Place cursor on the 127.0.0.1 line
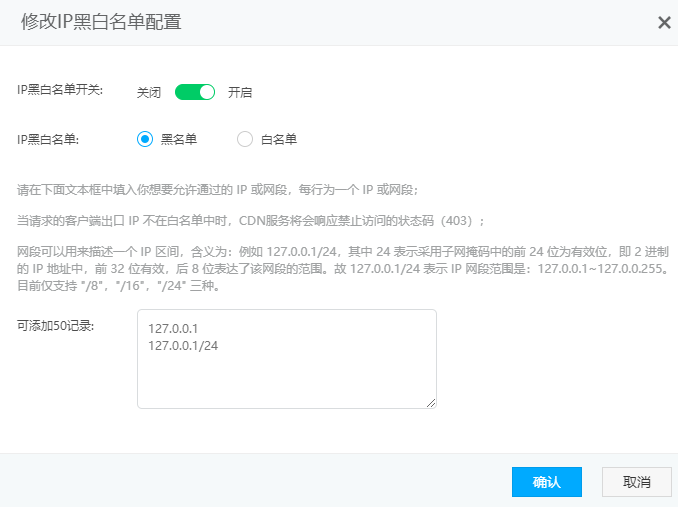678x507 pixels. pyautogui.click(x=173, y=328)
